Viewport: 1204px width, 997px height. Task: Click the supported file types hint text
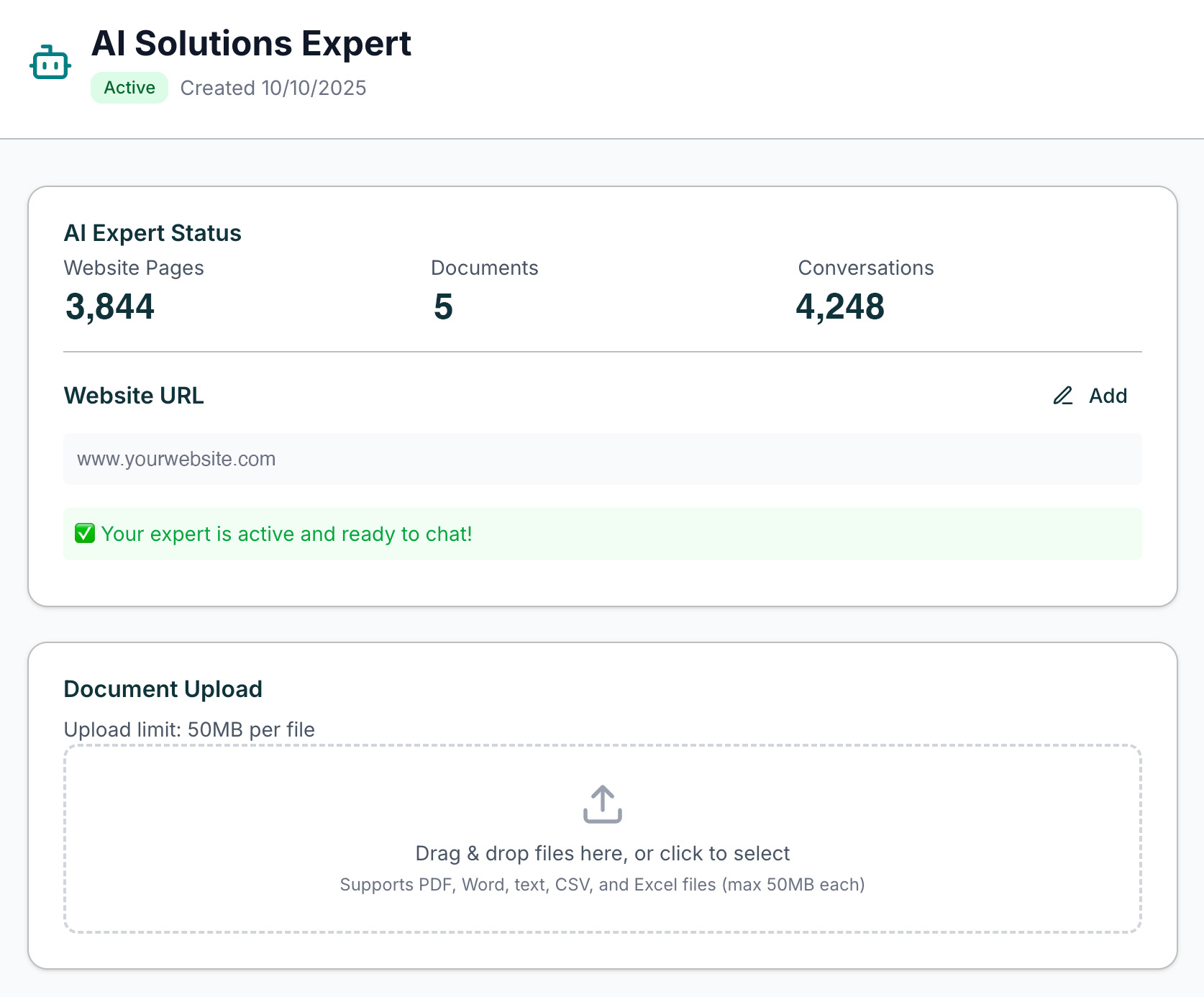[602, 885]
